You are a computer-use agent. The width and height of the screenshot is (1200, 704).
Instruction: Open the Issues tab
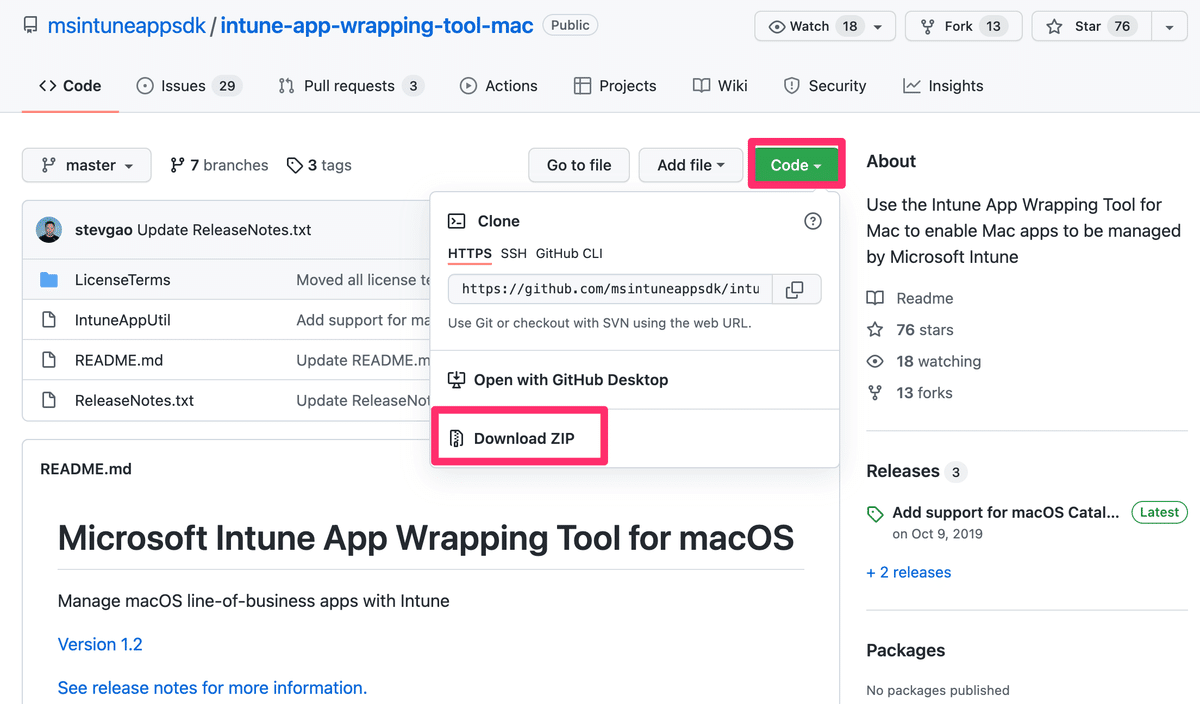click(x=187, y=86)
